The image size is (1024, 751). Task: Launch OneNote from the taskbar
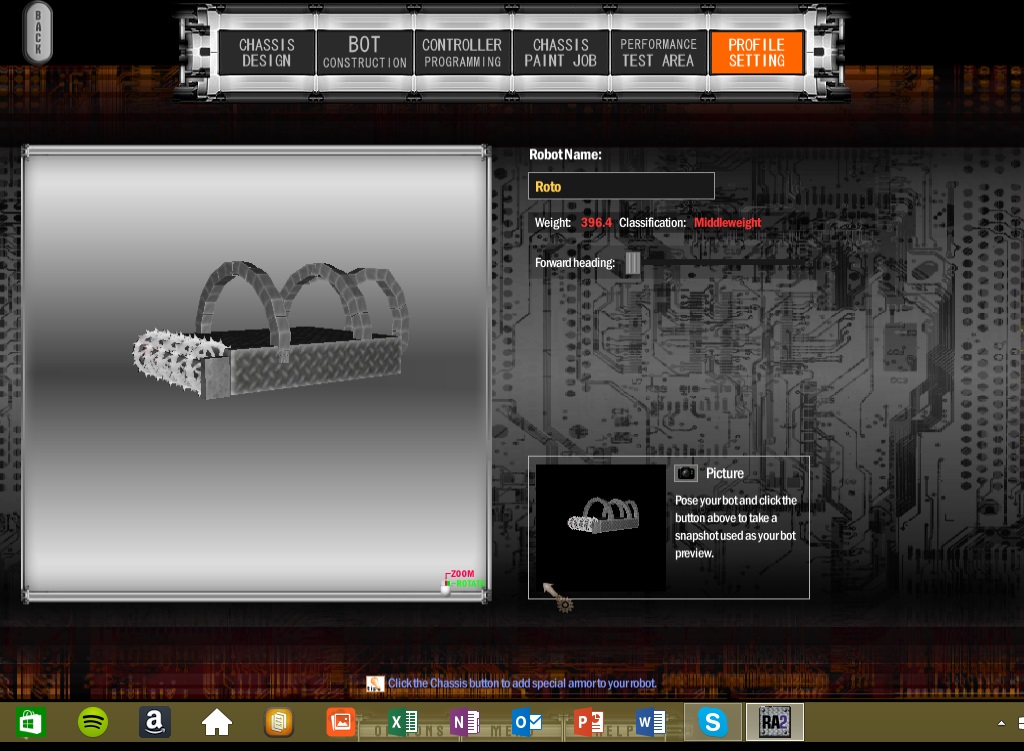coord(465,722)
